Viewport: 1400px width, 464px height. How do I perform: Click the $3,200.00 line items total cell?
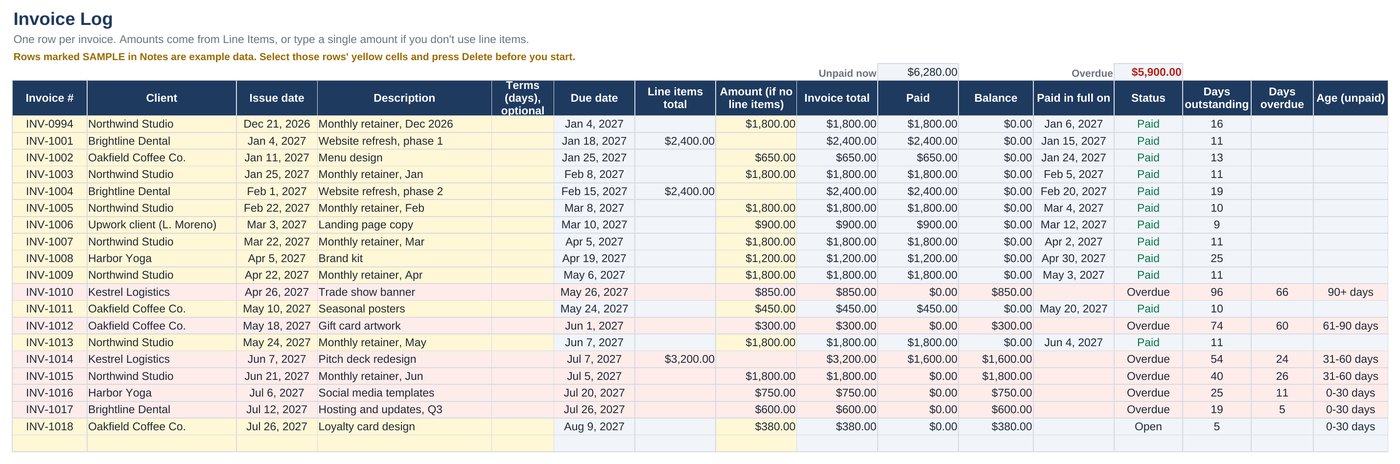point(675,359)
